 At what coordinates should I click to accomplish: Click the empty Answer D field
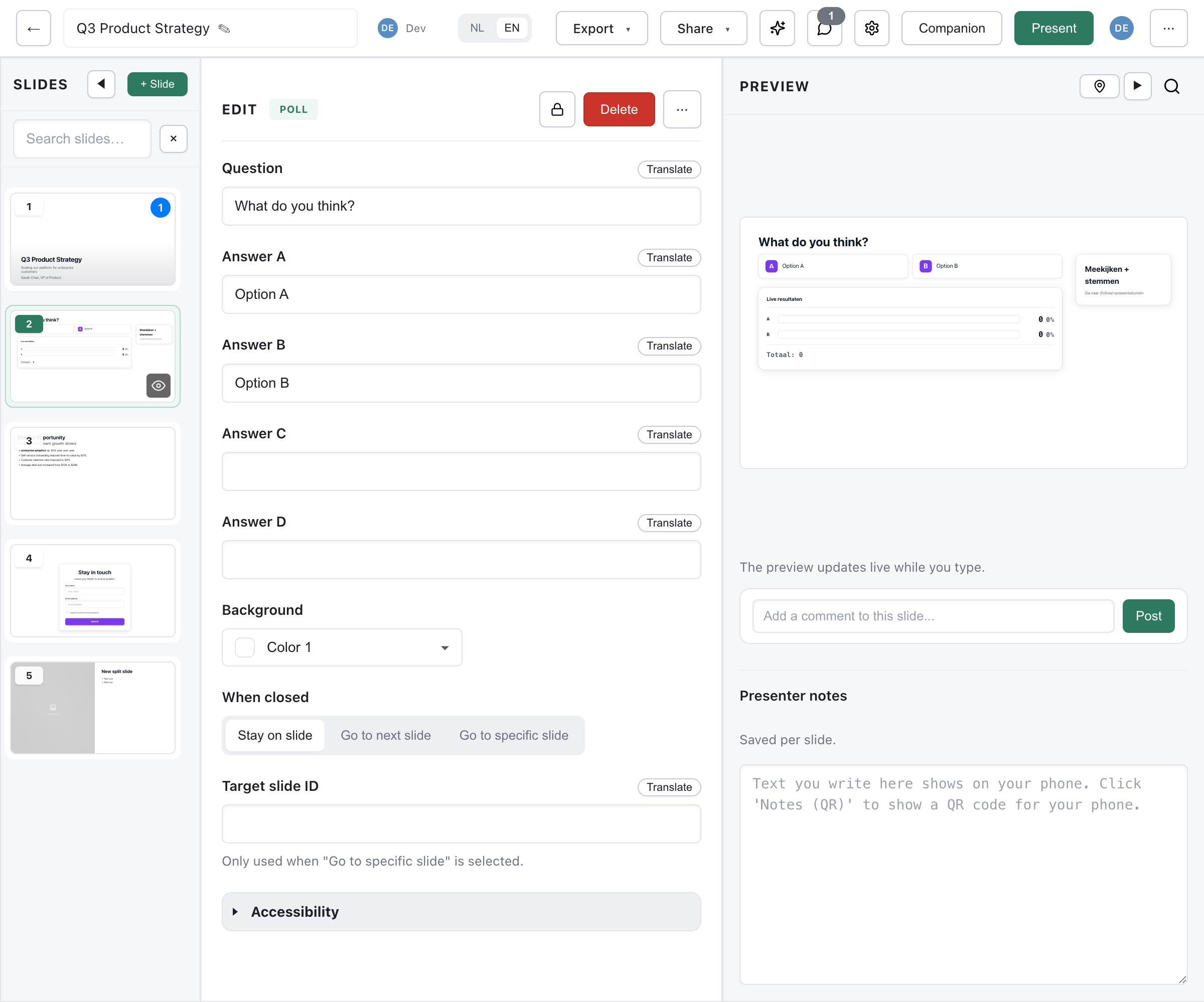462,560
